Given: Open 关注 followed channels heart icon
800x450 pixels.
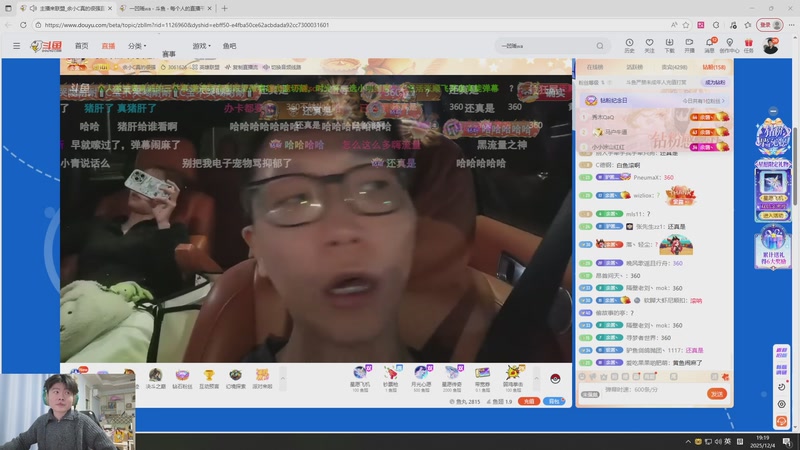Looking at the screenshot, I should [x=649, y=45].
